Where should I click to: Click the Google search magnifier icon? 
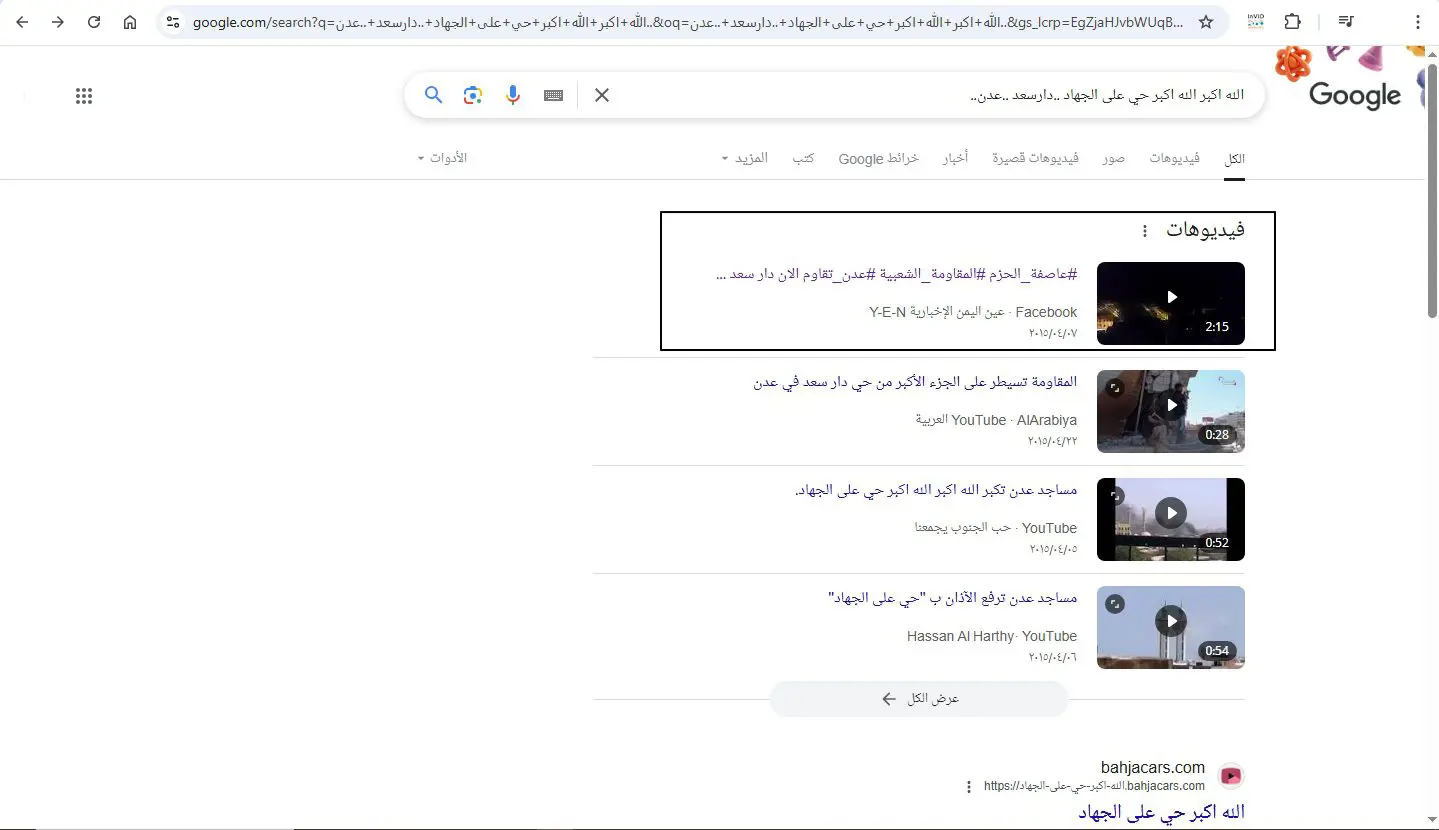433,95
